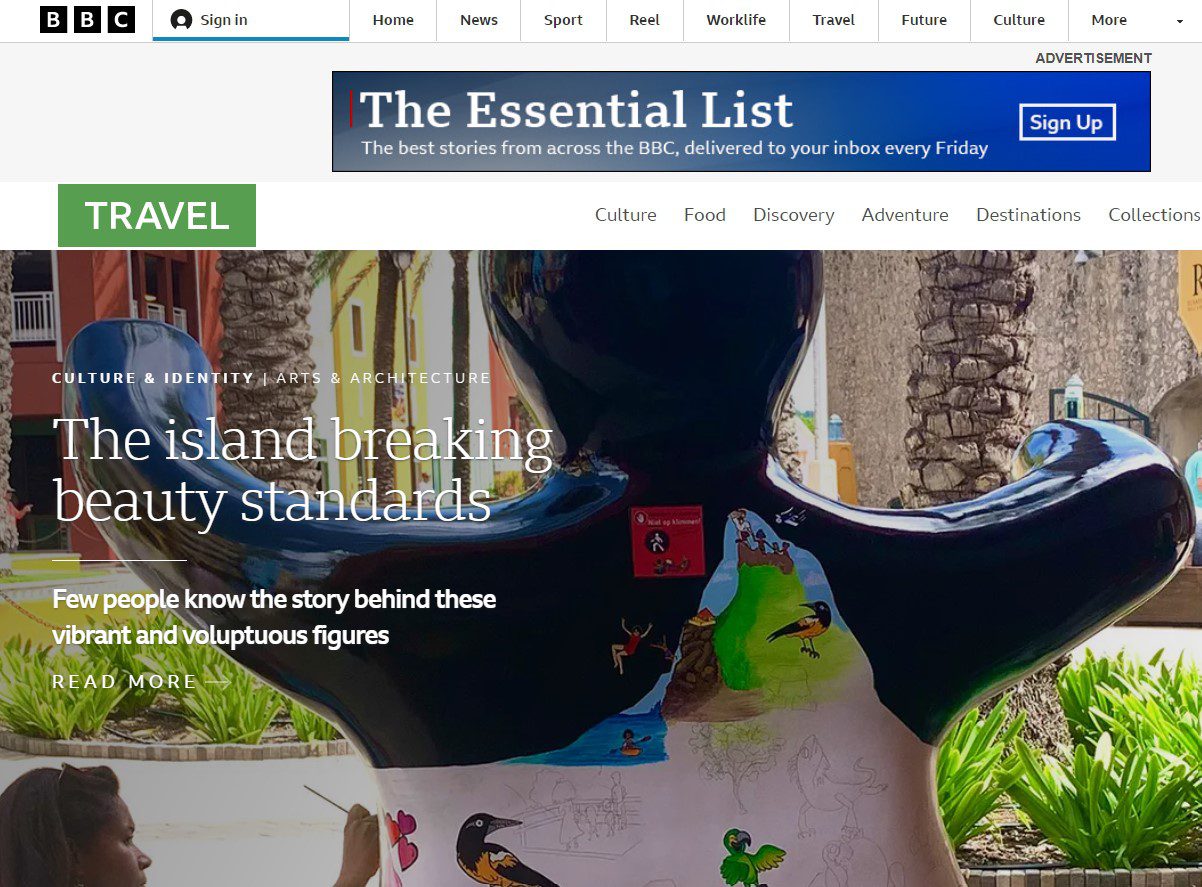Open the Destinations category
The height and width of the screenshot is (887, 1202).
(x=1028, y=215)
